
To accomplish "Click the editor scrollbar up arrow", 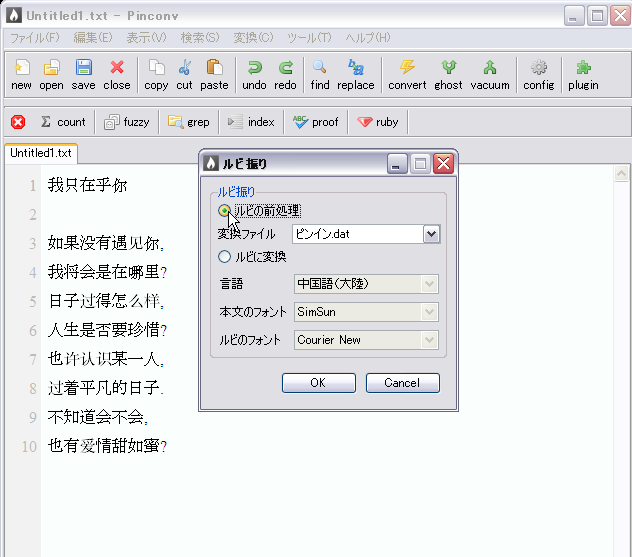I will coord(621,173).
